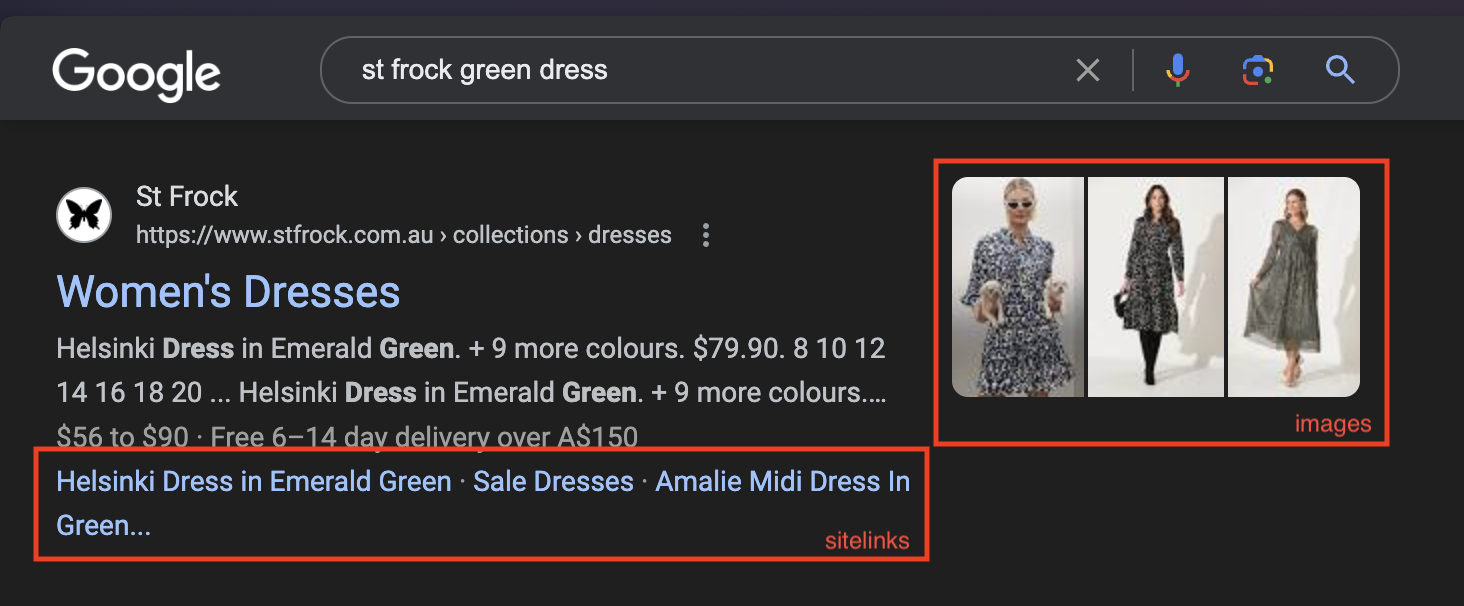This screenshot has width=1464, height=606.
Task: Open the middle dress thumbnail with black boots
Action: 1156,287
